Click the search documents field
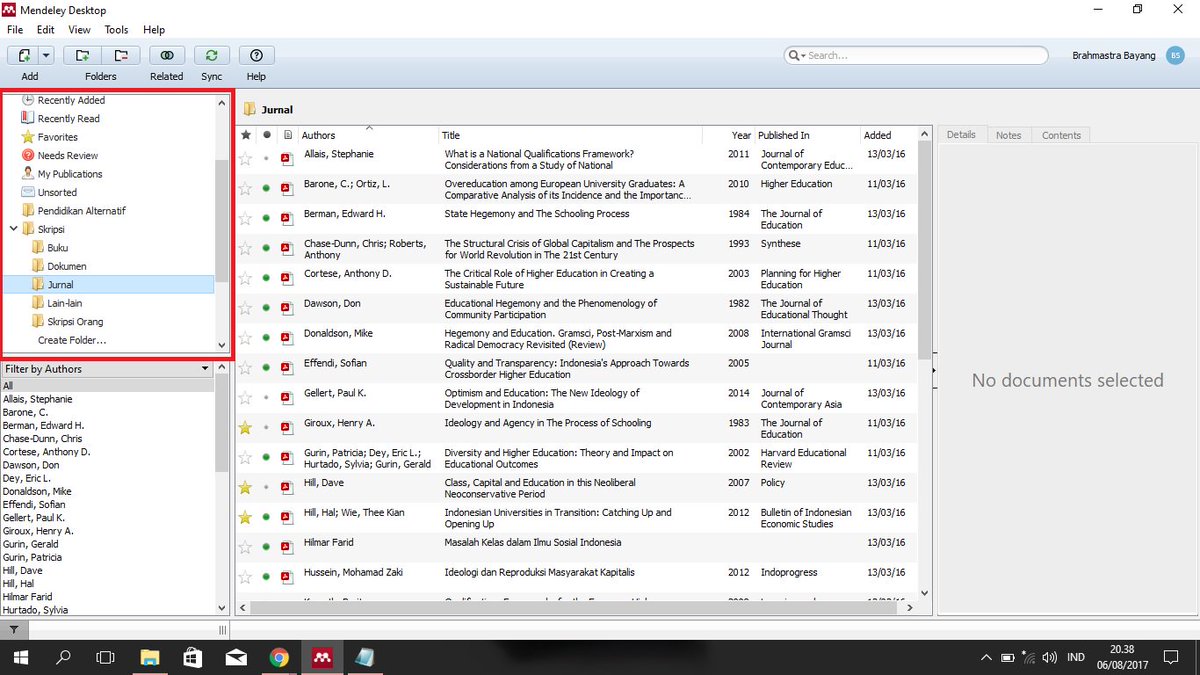The image size is (1200, 675). pyautogui.click(x=917, y=56)
